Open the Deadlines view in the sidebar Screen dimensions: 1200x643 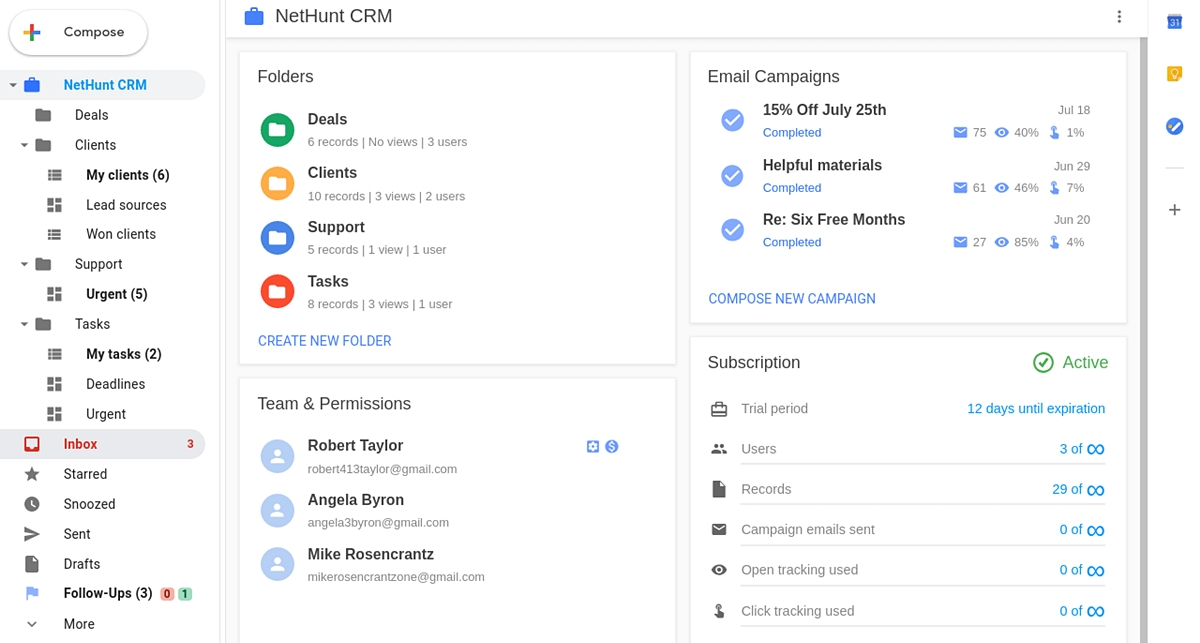[x=116, y=384]
